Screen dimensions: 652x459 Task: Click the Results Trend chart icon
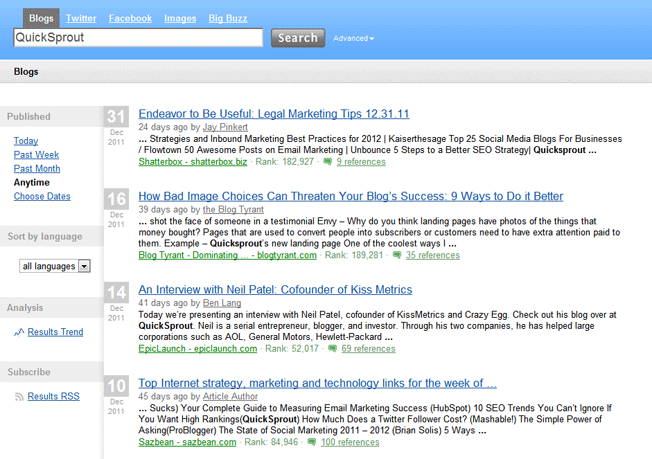[x=19, y=332]
